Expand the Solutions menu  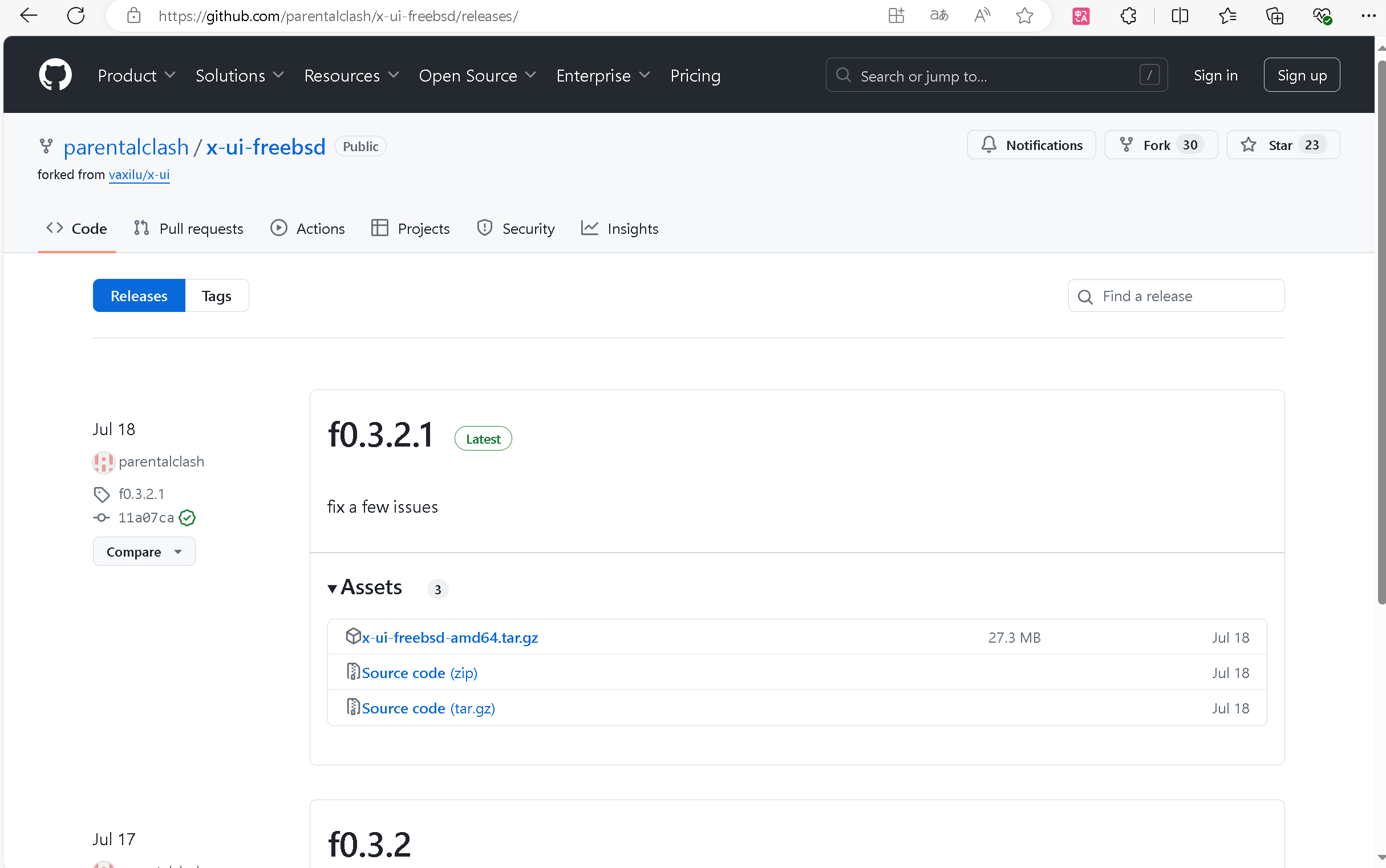click(240, 75)
